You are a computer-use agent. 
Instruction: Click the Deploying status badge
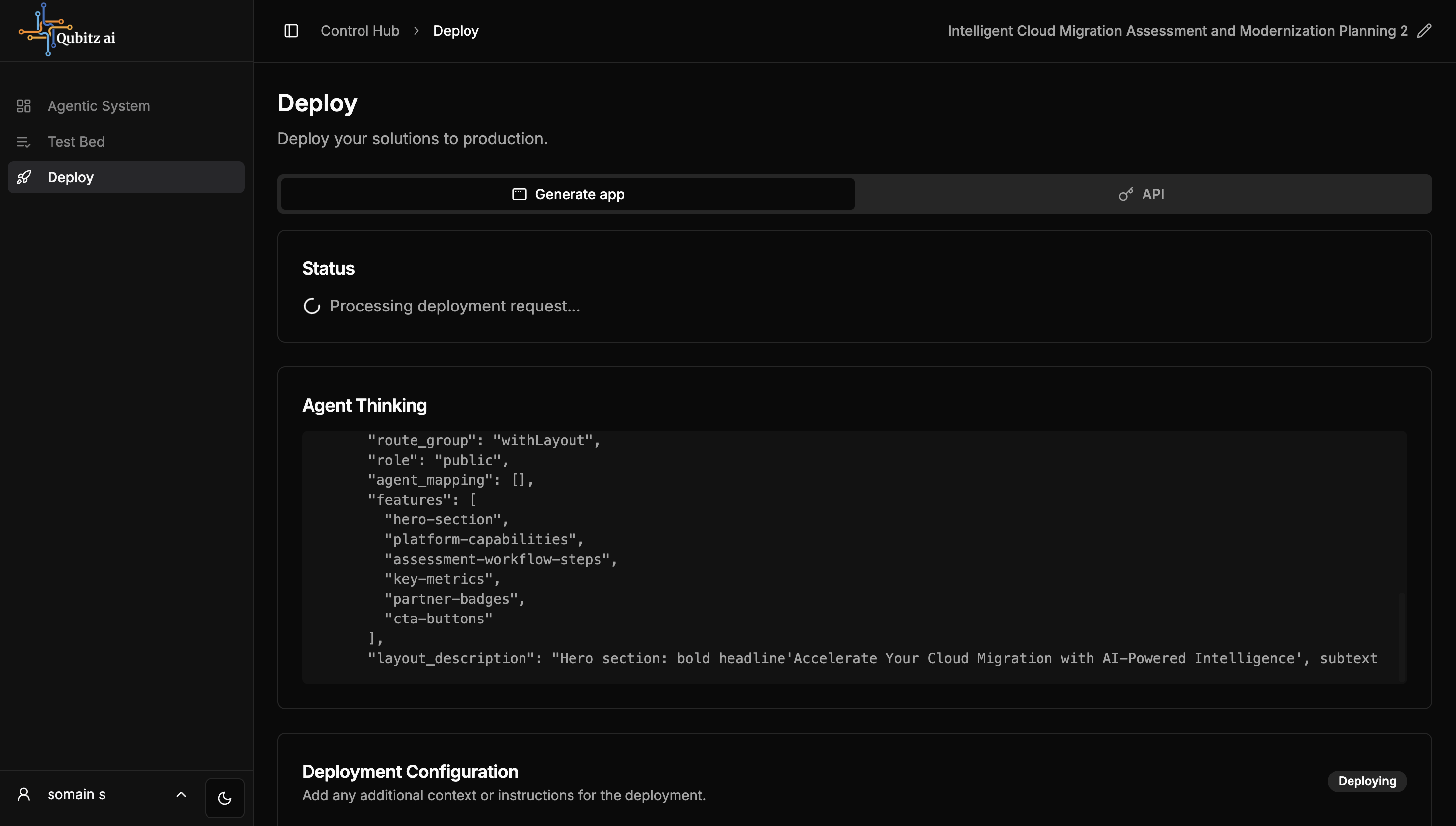tap(1367, 781)
